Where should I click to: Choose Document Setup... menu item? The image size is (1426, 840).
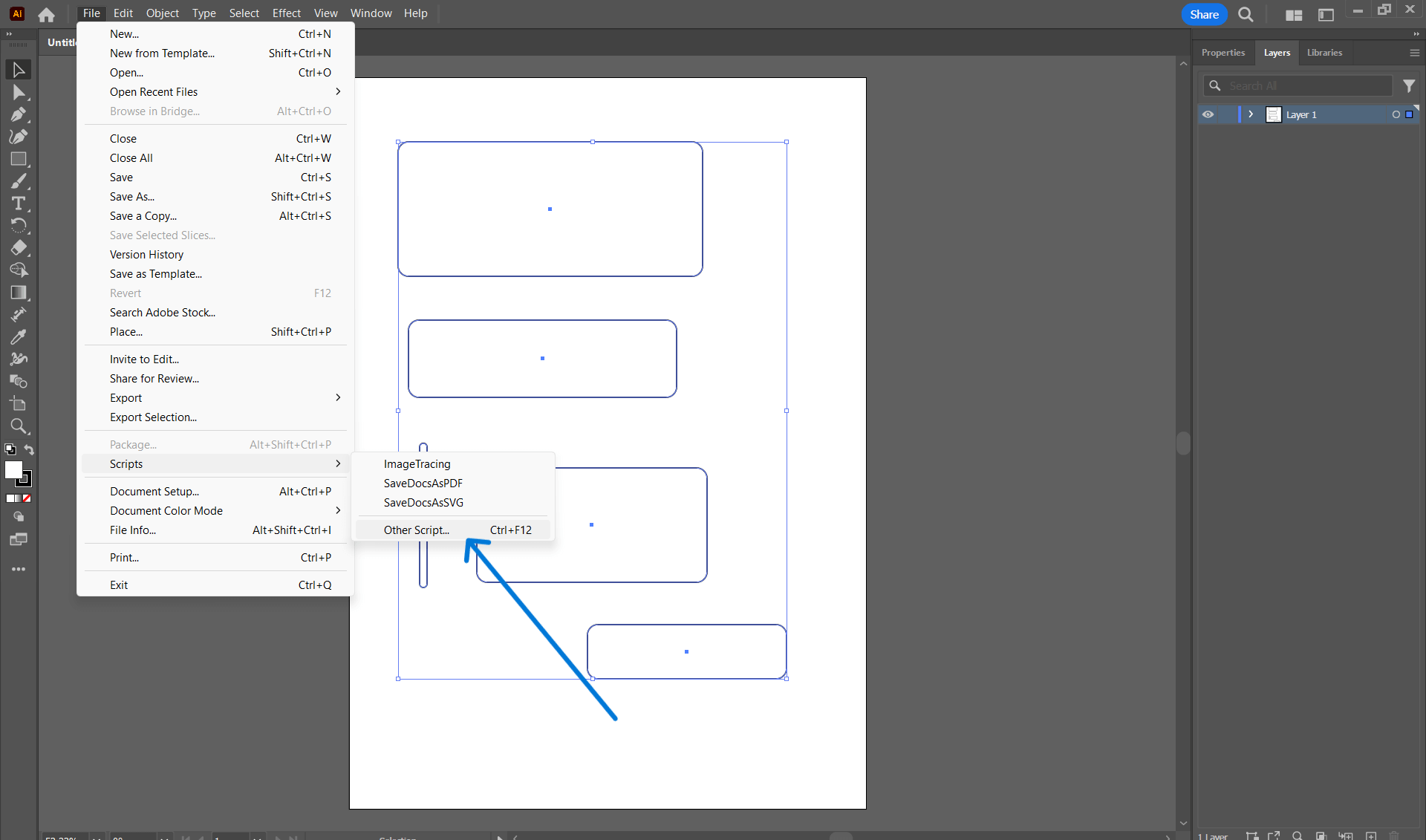pyautogui.click(x=215, y=492)
